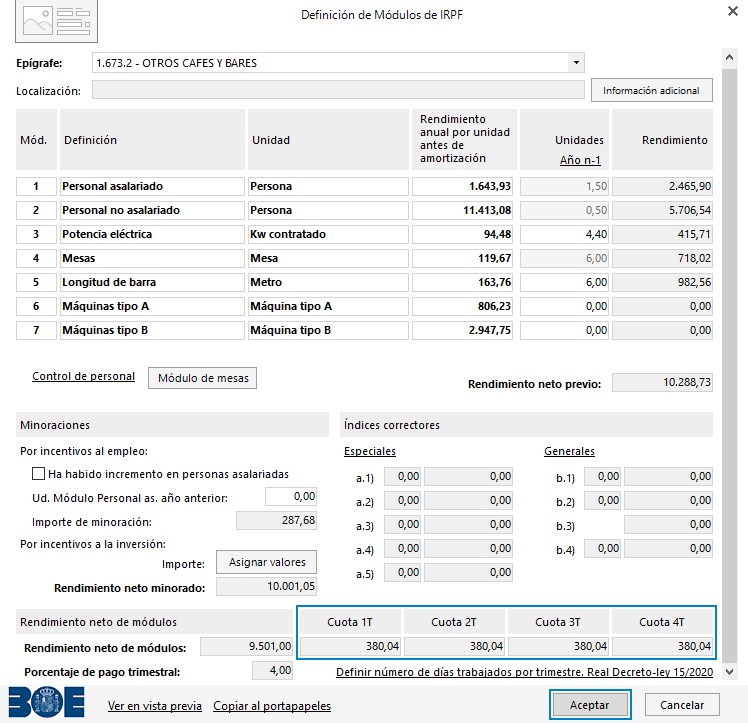The width and height of the screenshot is (748, 723).
Task: Click the Máquinas tipo A definition cell
Action: [x=152, y=306]
